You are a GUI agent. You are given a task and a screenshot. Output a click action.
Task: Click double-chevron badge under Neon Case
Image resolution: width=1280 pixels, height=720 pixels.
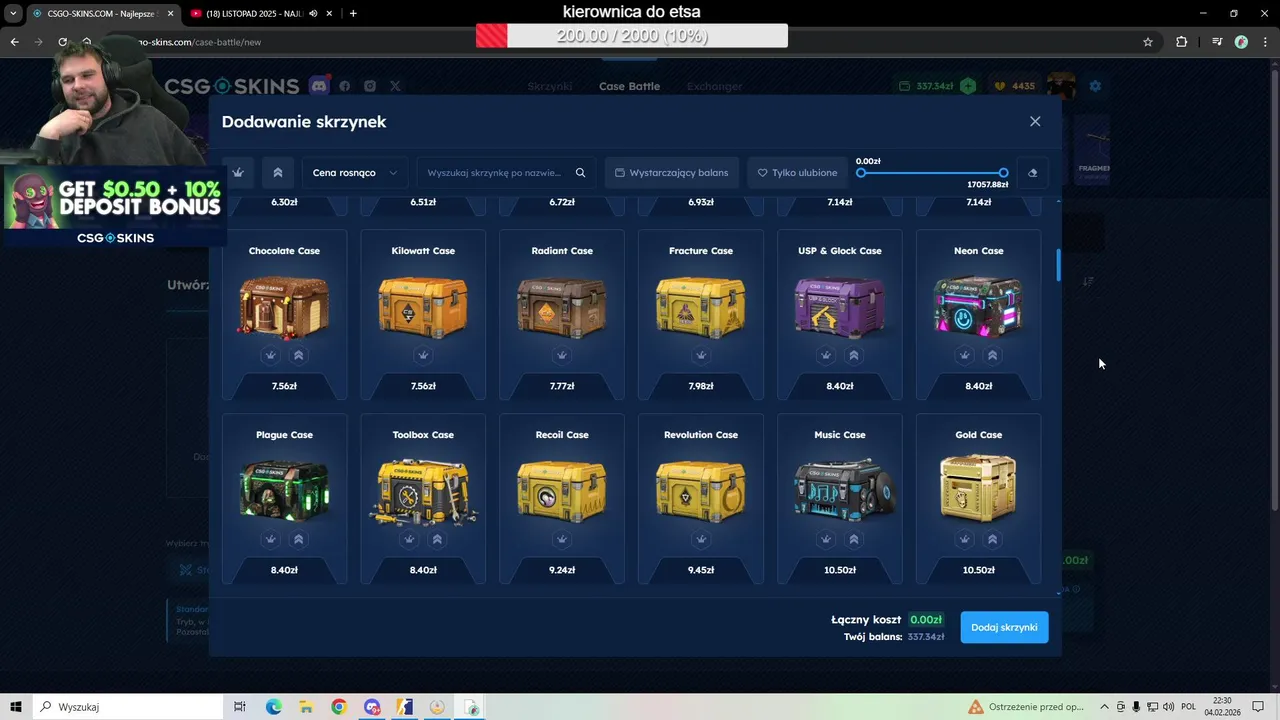click(x=992, y=355)
